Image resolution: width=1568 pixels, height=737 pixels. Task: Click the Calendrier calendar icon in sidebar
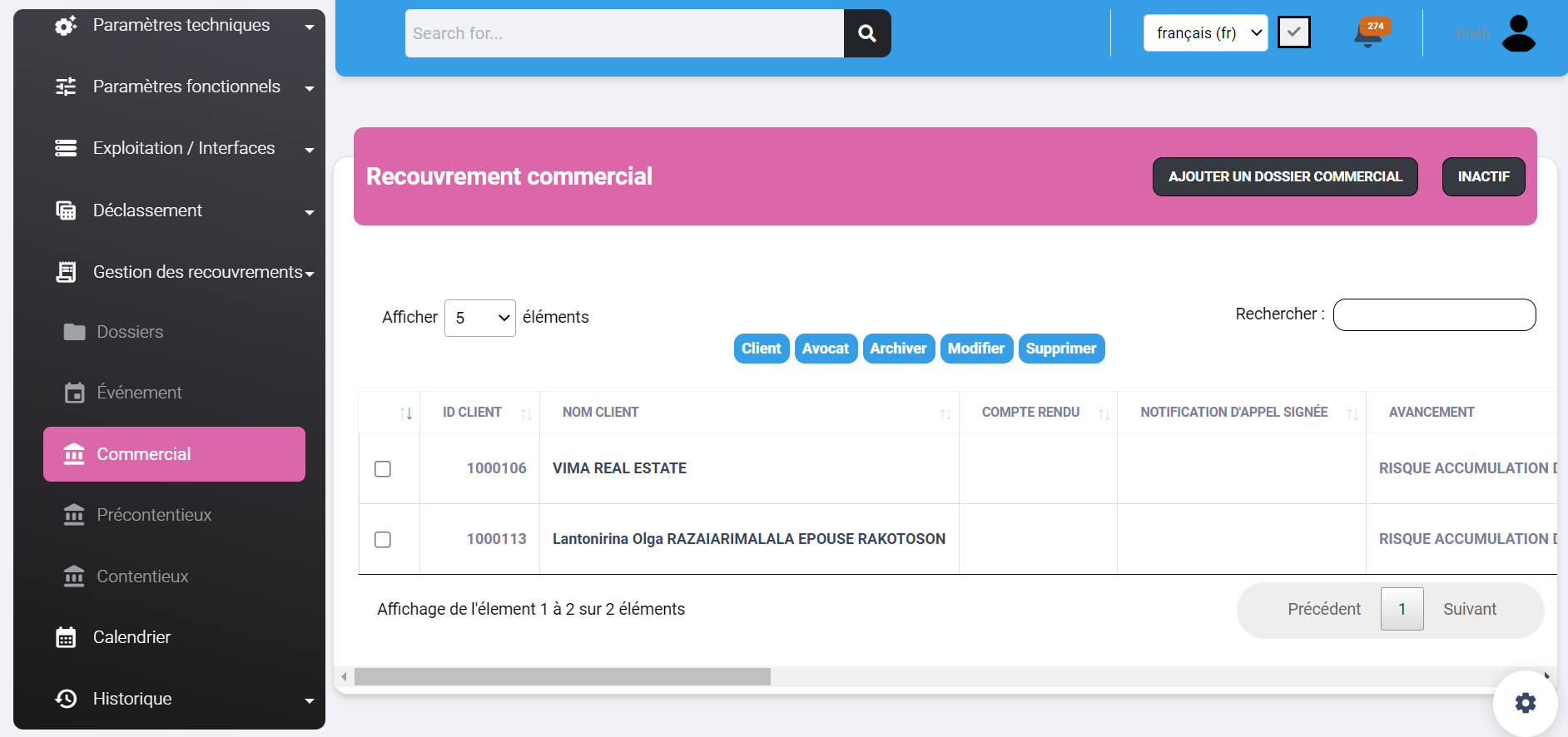point(66,637)
